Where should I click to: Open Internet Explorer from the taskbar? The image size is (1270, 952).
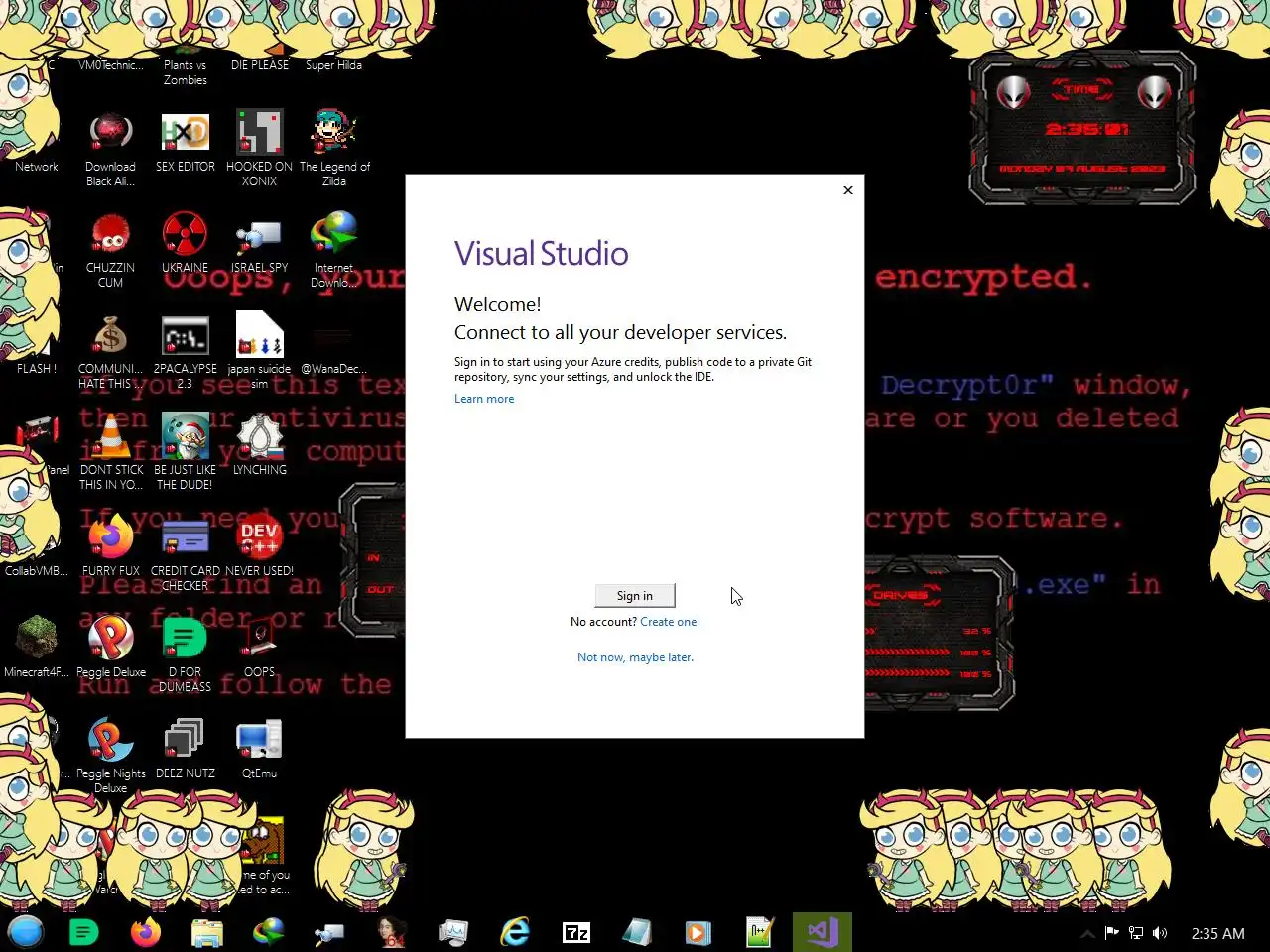515,932
